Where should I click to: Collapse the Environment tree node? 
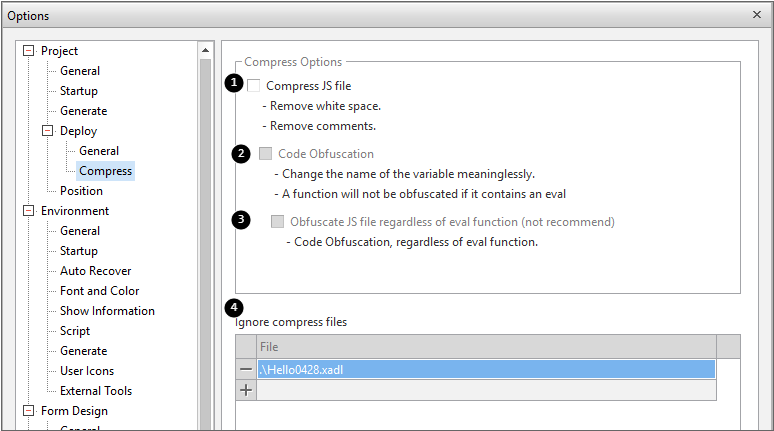click(x=28, y=211)
